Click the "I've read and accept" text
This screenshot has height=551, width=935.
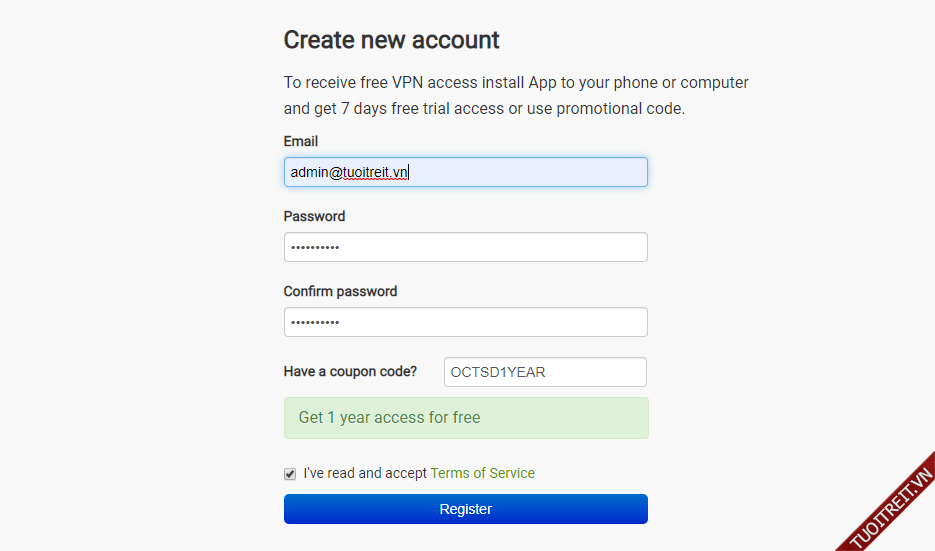[x=365, y=473]
